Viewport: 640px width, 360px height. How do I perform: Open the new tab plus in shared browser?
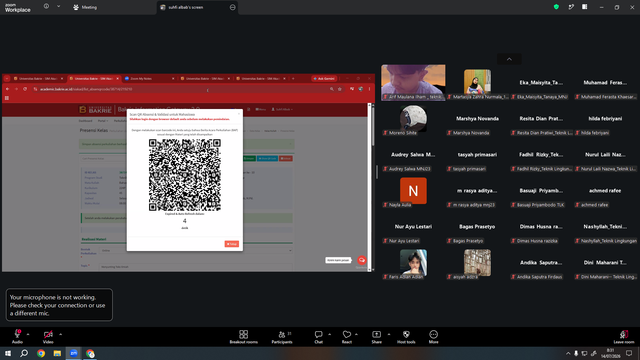pos(293,78)
